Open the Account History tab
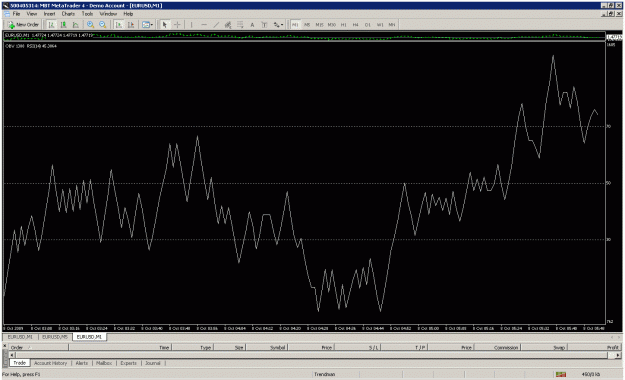625x380 pixels. point(50,363)
